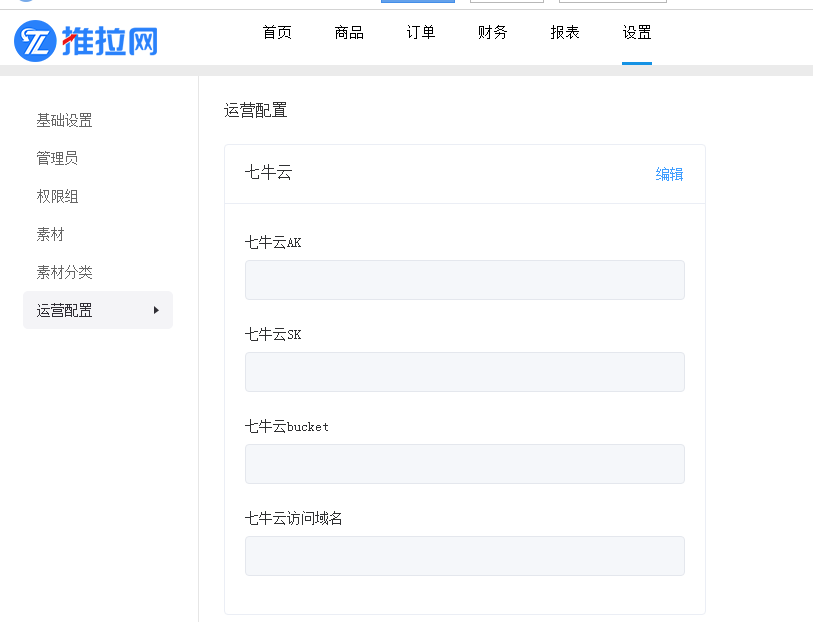Go to 素材 in the sidebar
813x622 pixels.
pyautogui.click(x=50, y=234)
